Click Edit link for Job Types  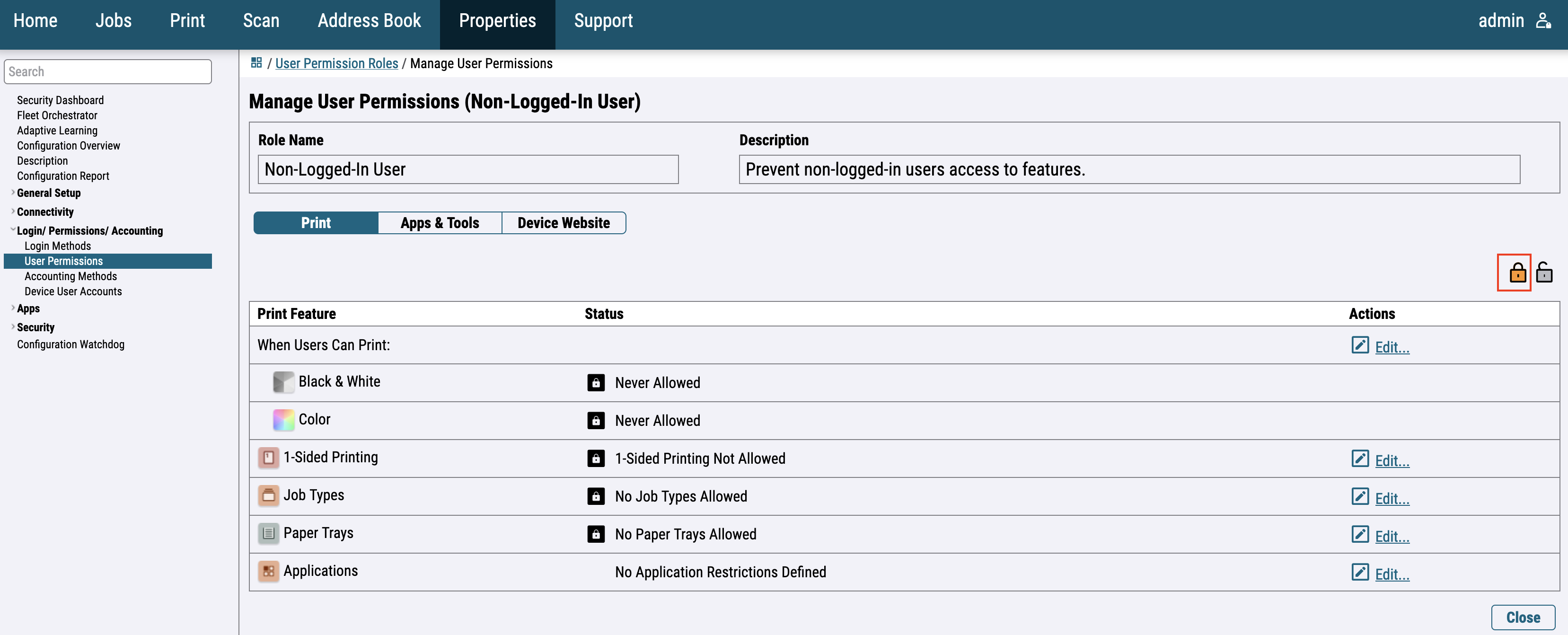(1392, 499)
